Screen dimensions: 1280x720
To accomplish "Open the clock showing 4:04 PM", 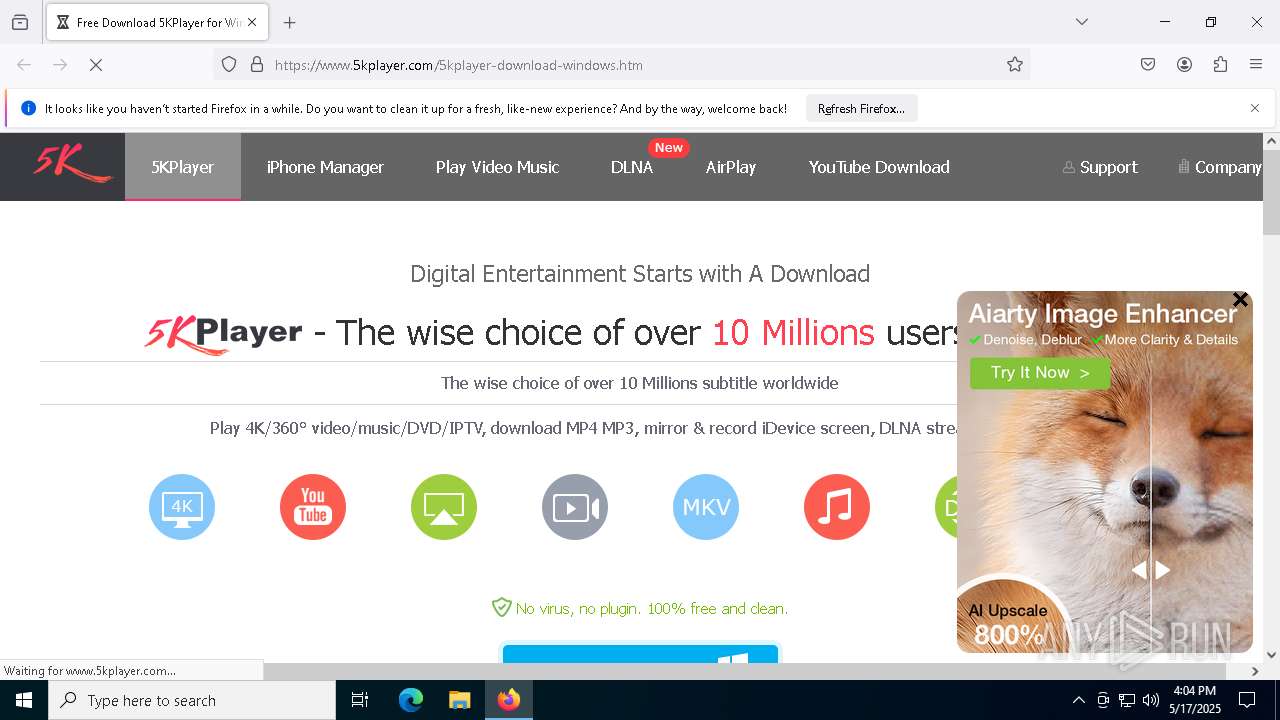I will (1194, 700).
